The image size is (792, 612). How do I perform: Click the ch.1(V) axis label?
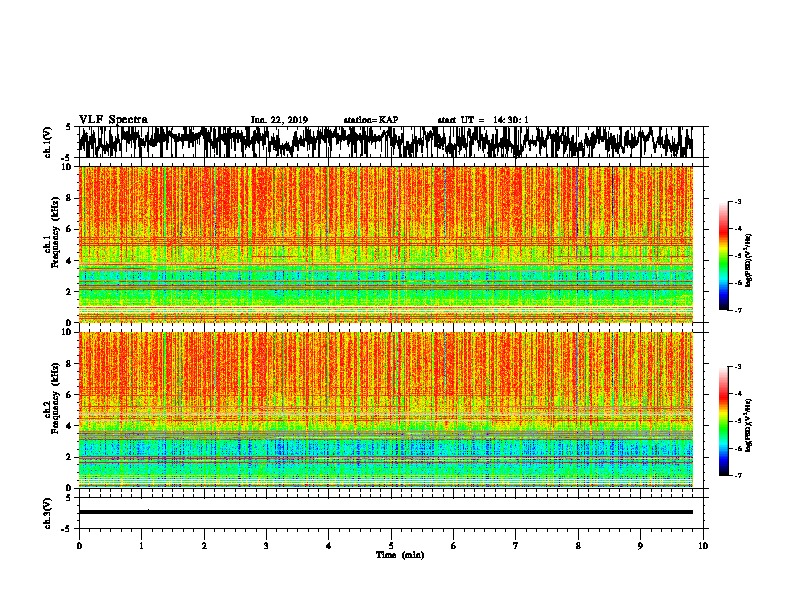48,142
